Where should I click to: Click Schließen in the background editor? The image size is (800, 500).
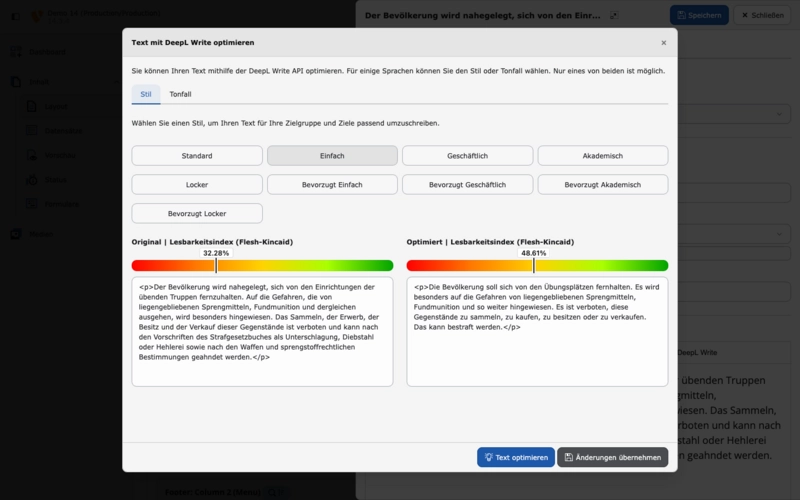tap(762, 15)
